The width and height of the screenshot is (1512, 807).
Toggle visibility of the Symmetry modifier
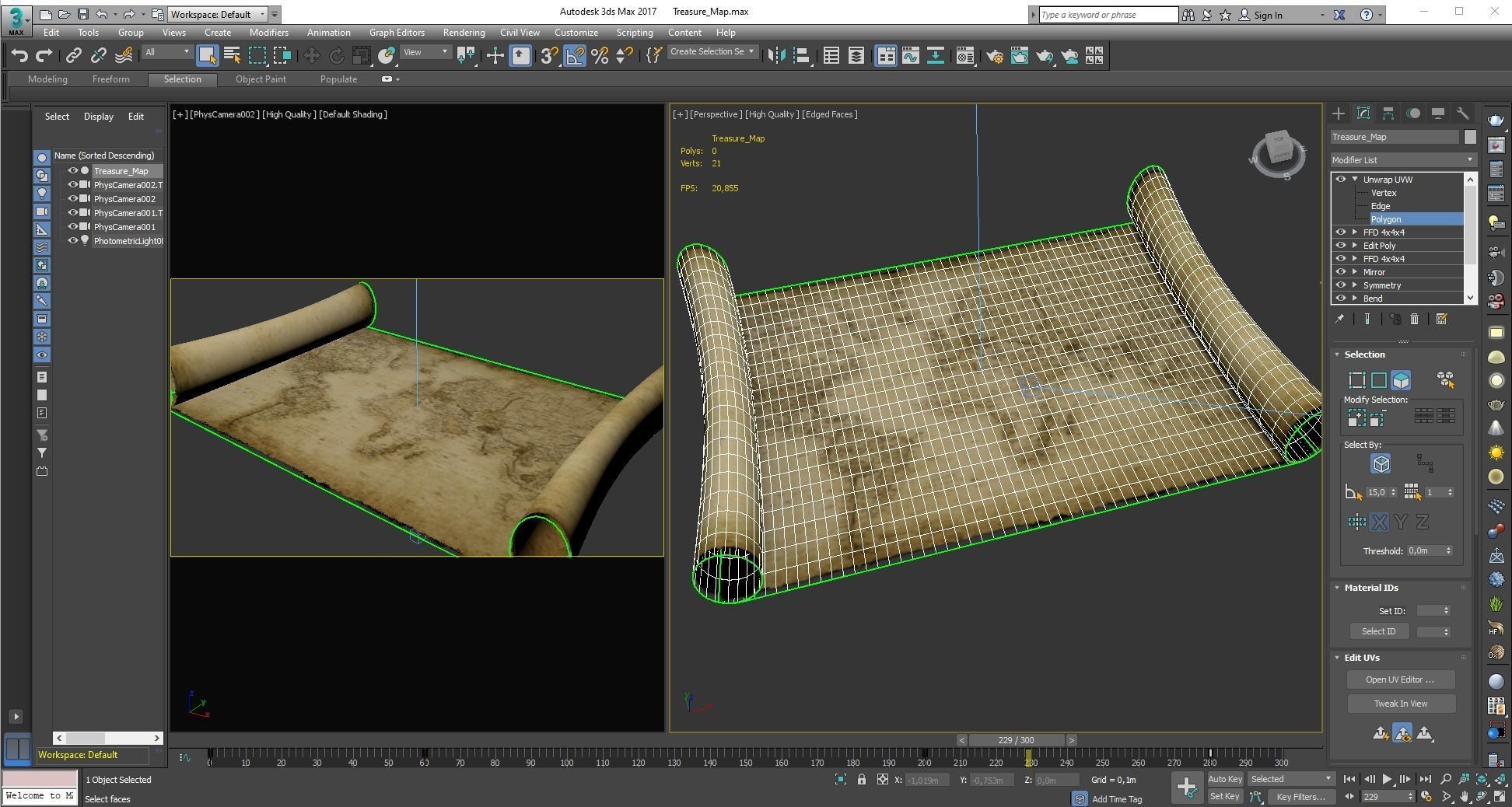click(x=1341, y=285)
